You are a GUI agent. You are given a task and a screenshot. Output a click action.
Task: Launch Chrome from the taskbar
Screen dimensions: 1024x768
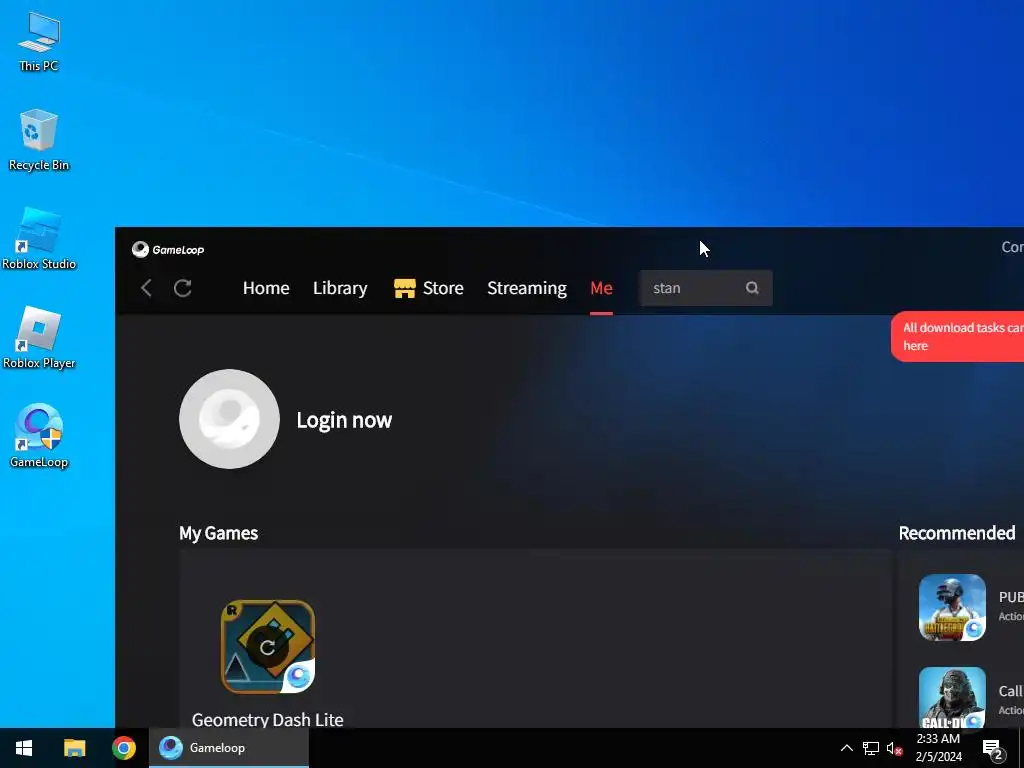[123, 748]
